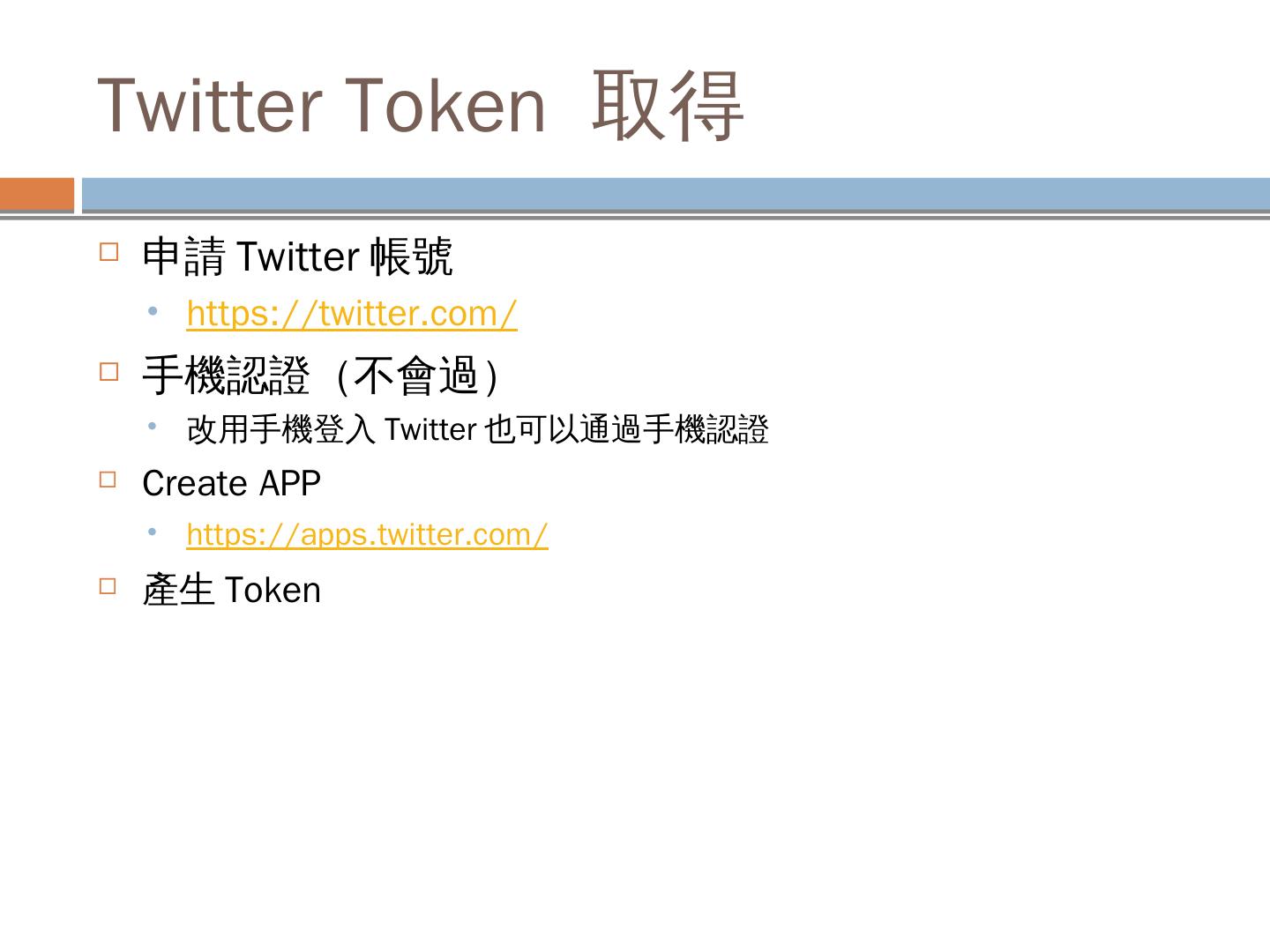Click the word Twitter in the title
Viewport: 1270px width, 952px height.
(208, 105)
